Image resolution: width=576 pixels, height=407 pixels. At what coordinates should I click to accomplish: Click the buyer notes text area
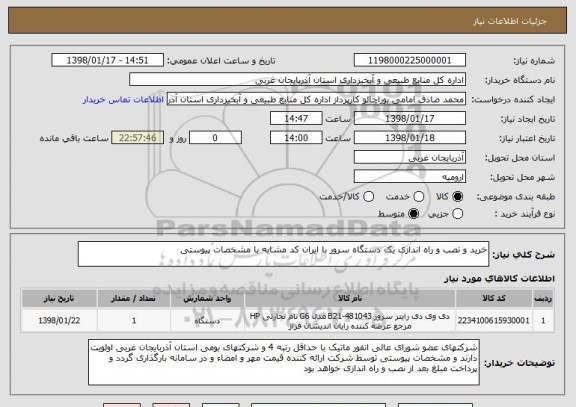pos(284,362)
